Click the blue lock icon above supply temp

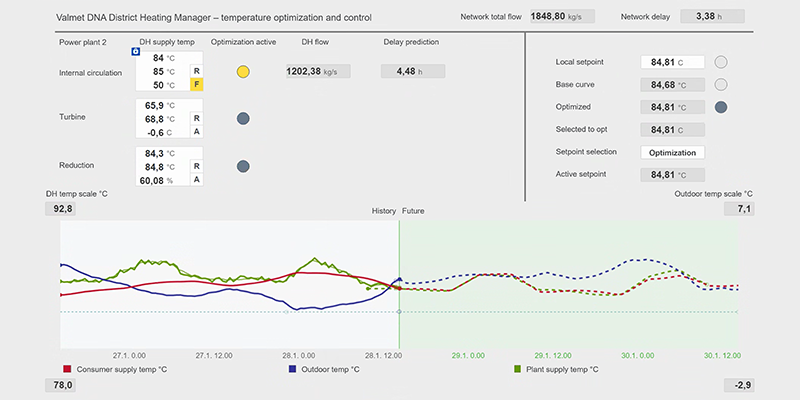(136, 51)
